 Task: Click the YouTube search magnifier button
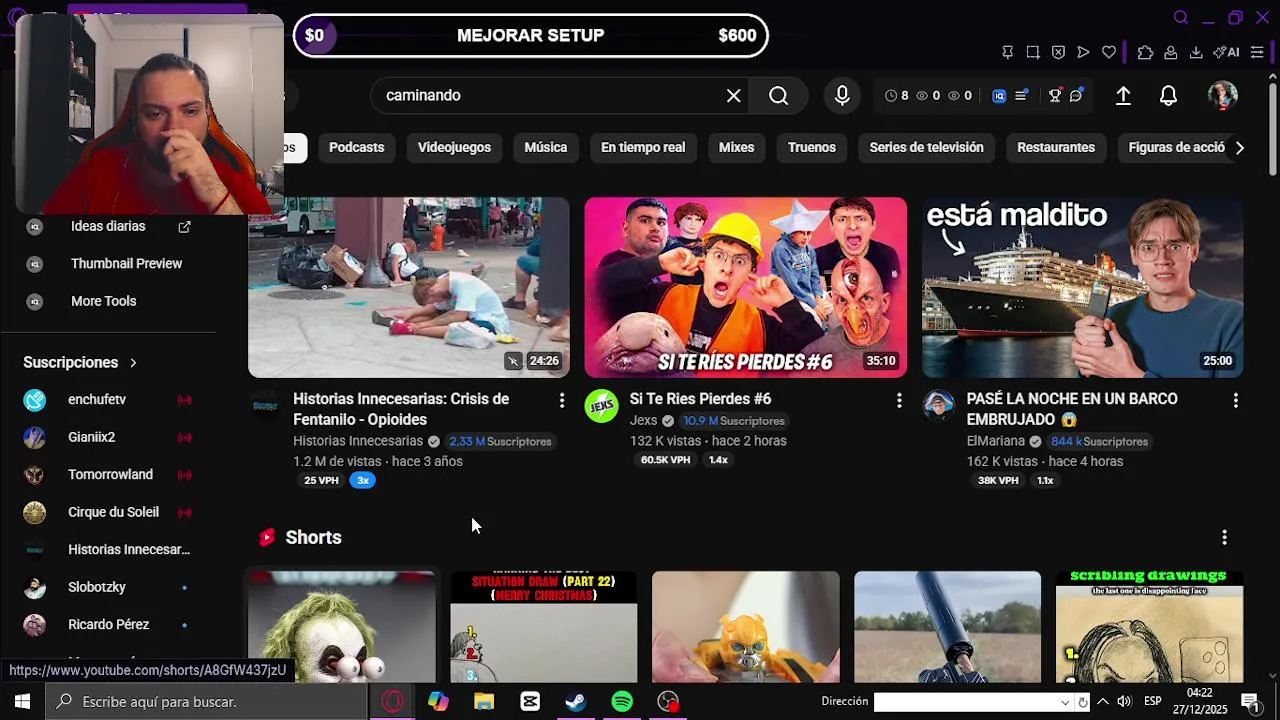pos(779,96)
